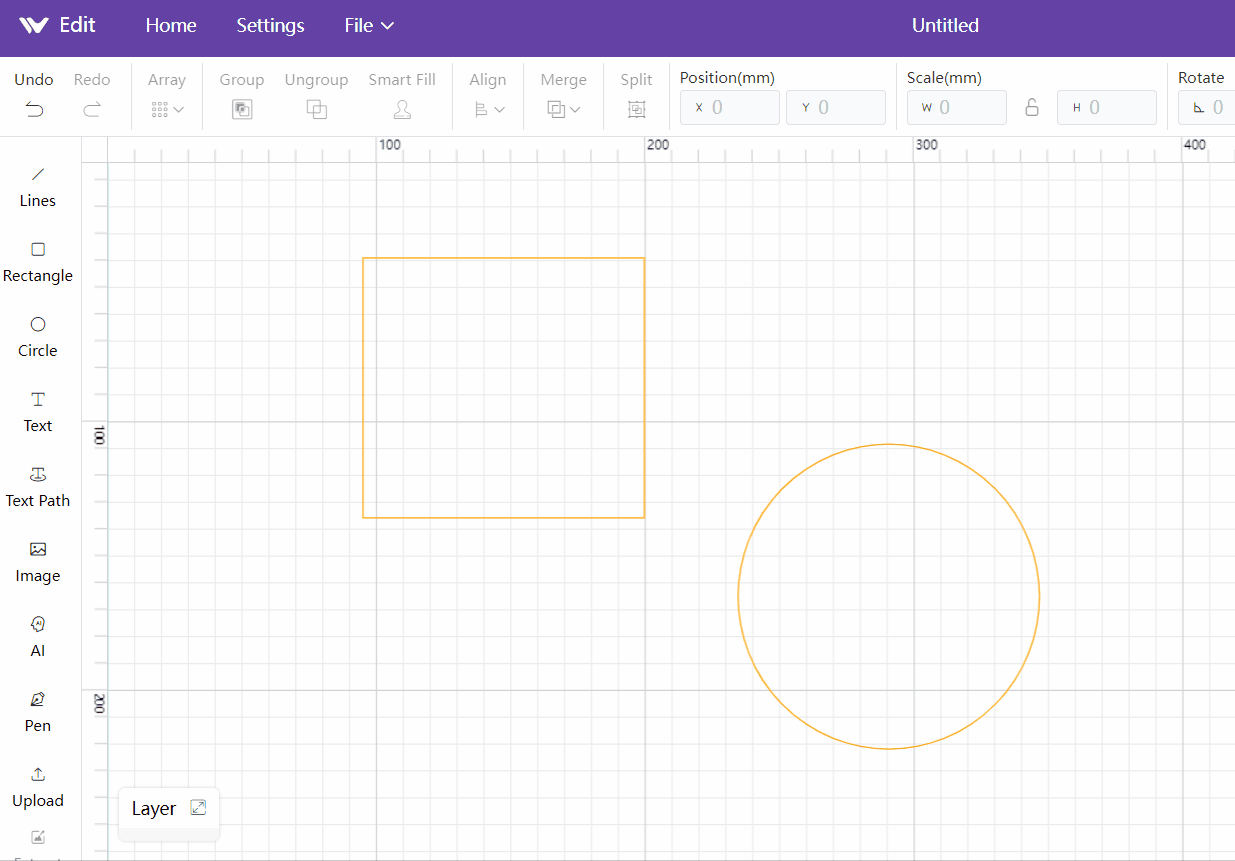Select the Pen tool

(x=38, y=712)
